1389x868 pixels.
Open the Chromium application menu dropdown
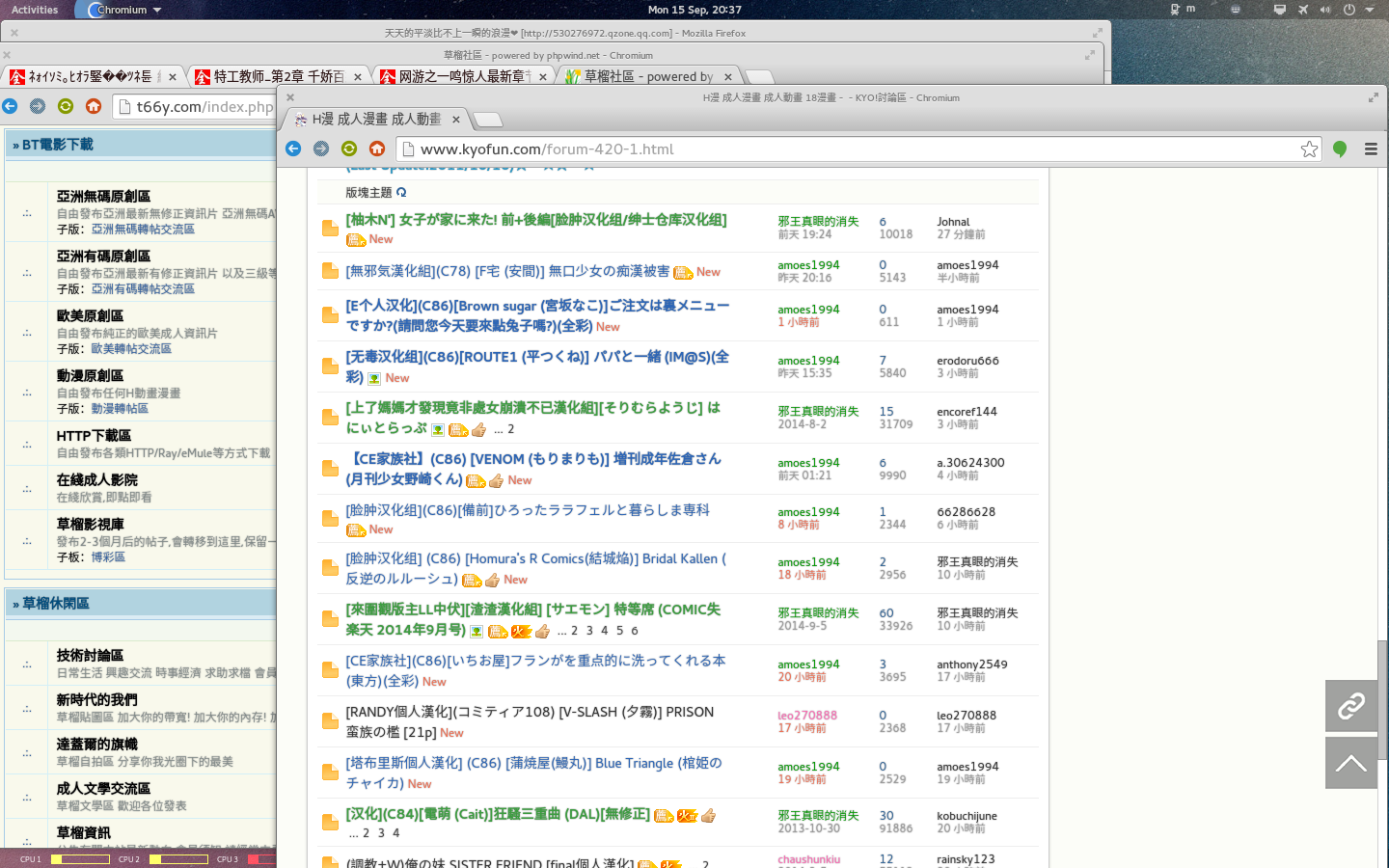[125, 10]
